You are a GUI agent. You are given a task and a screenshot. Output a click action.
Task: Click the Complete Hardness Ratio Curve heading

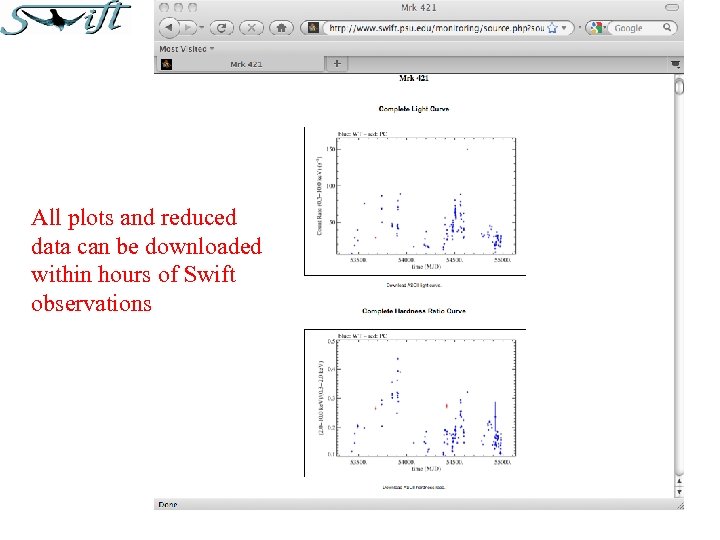tap(414, 311)
